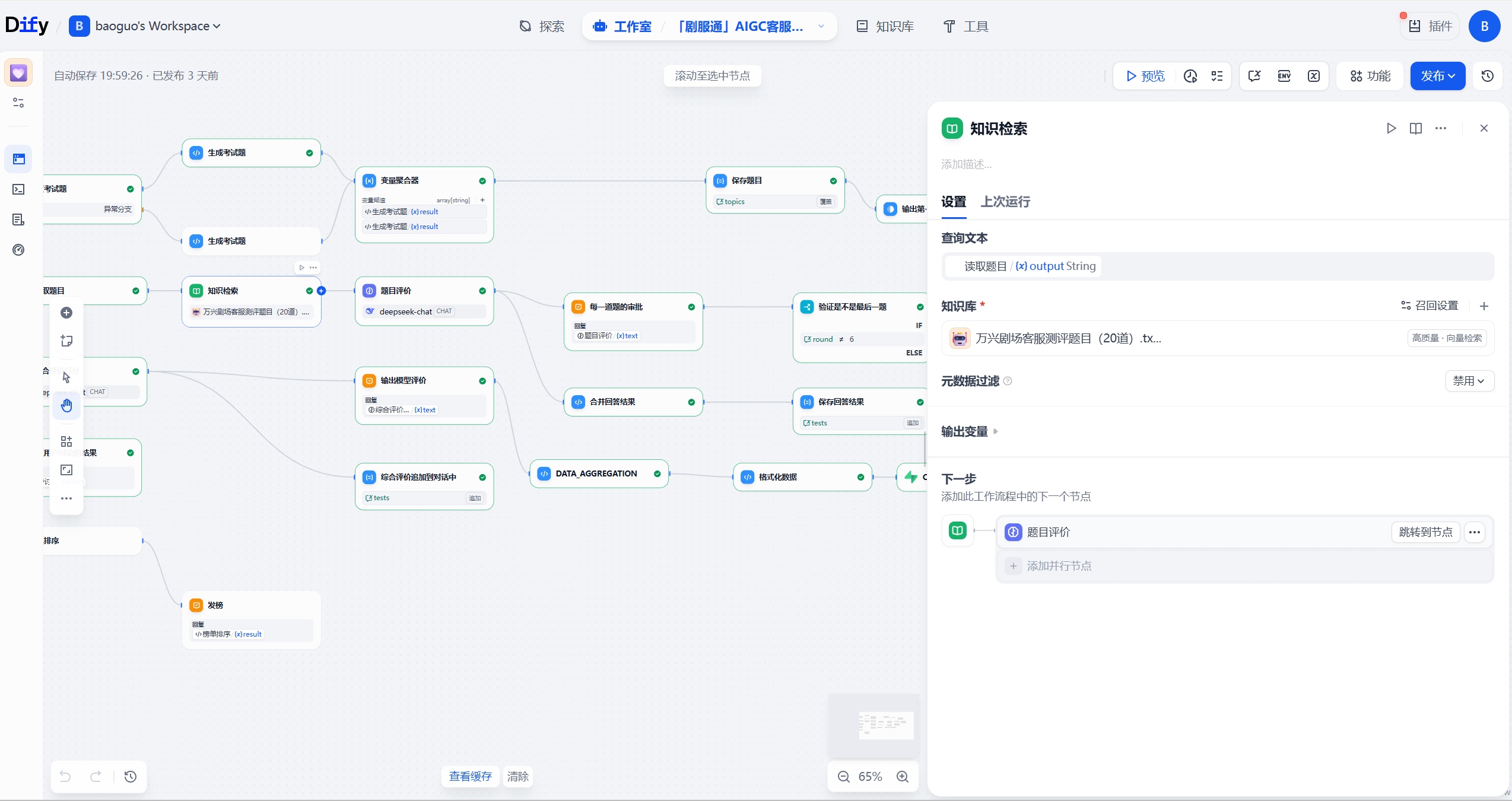
Task: Click the plus icon to add a knowledge base
Action: (1484, 306)
